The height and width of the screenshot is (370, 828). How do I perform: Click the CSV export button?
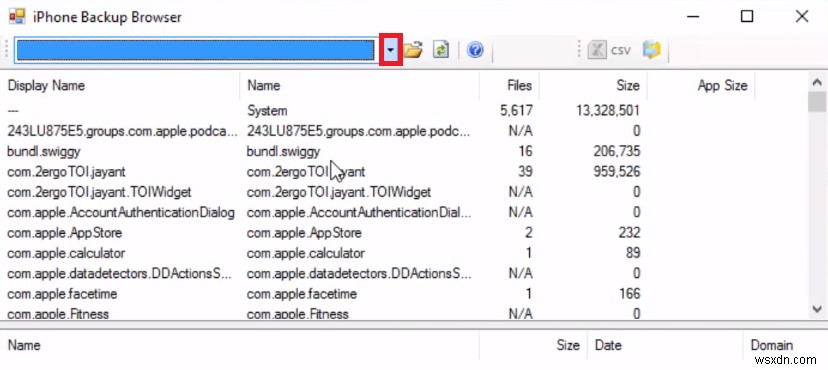620,51
